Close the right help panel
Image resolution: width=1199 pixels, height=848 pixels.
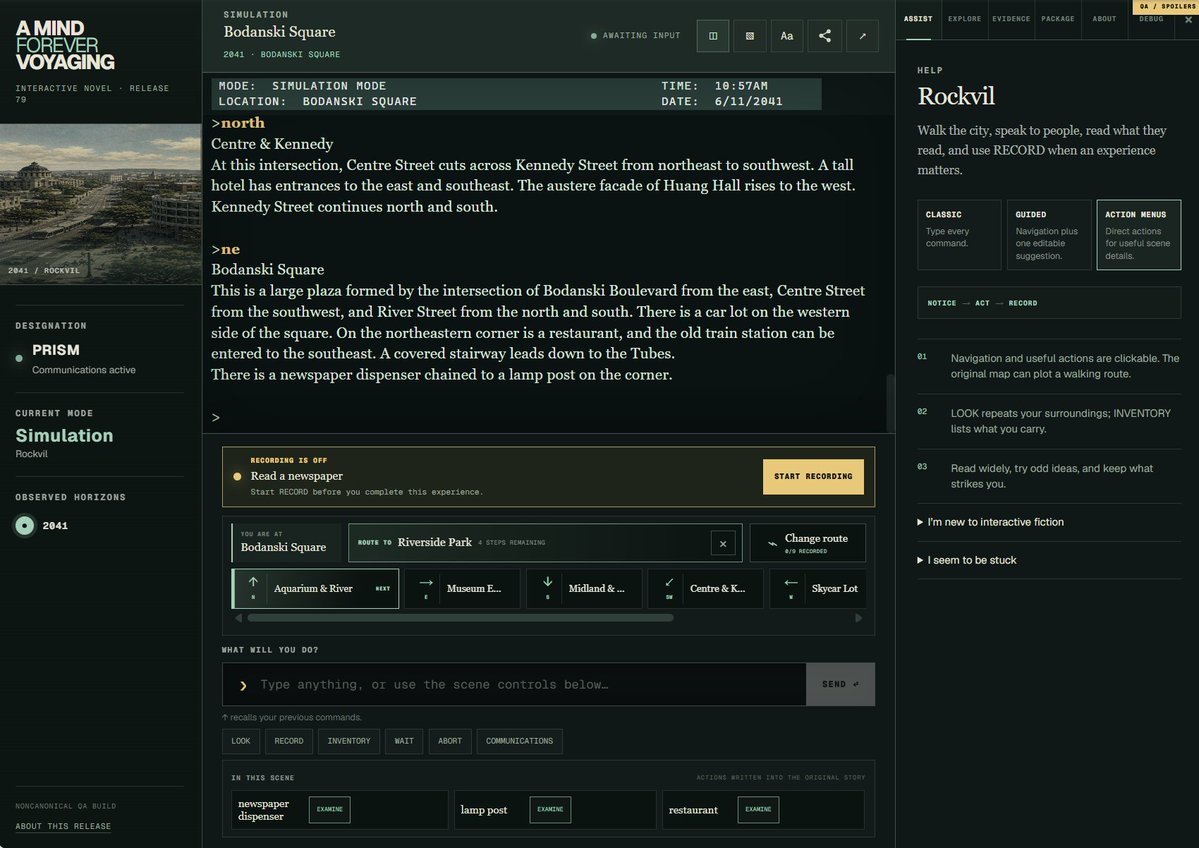tap(1188, 20)
